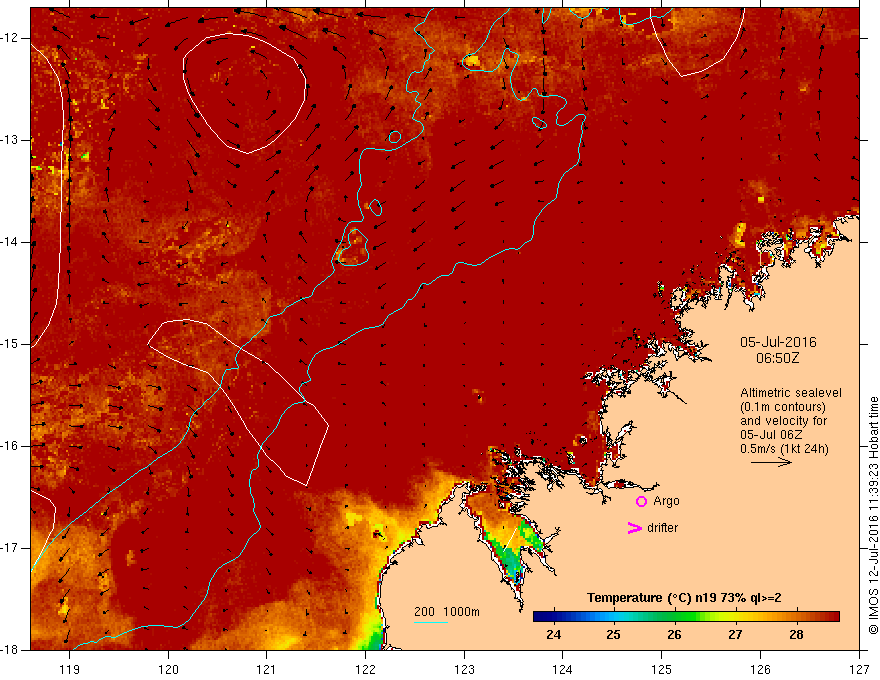Select the temperature color bar at 24

click(554, 617)
